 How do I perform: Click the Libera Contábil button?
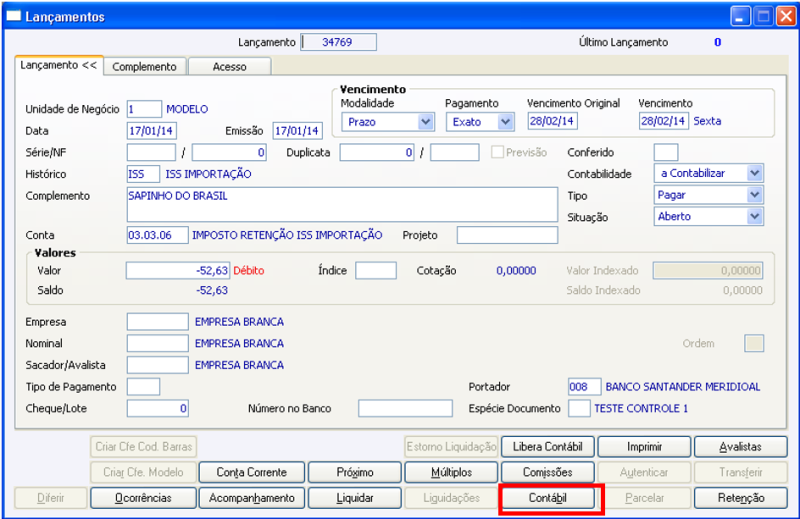click(547, 447)
